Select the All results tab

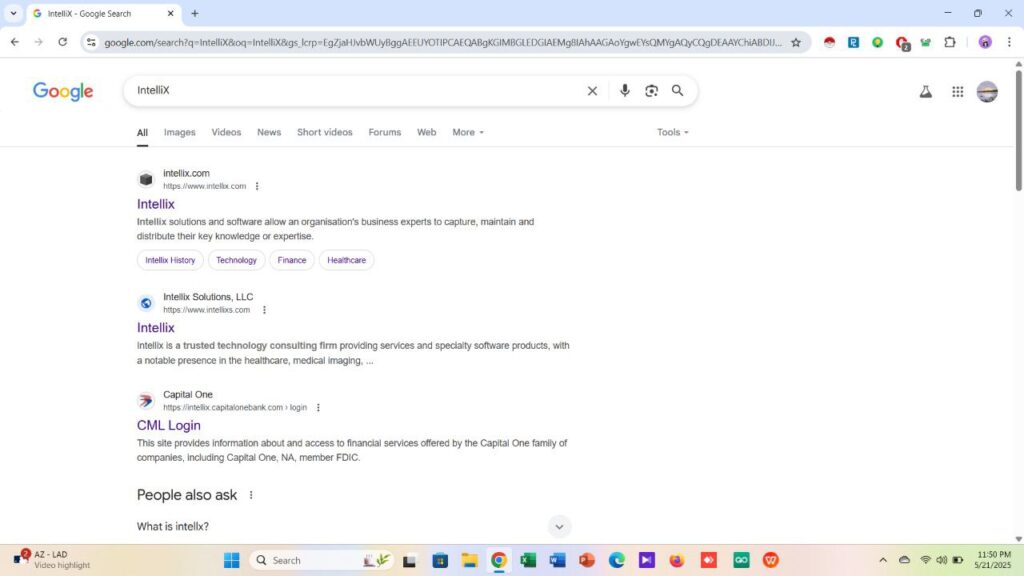tap(142, 132)
